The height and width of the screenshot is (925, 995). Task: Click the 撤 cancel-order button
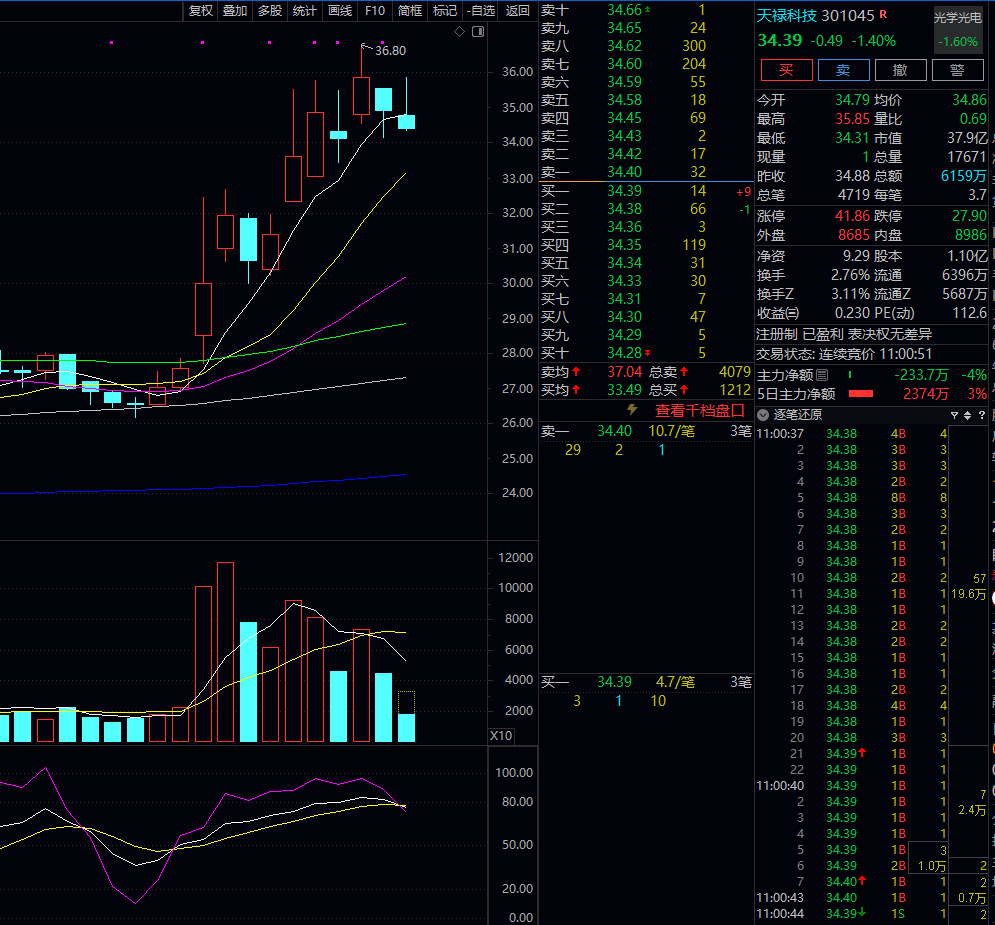pos(900,70)
